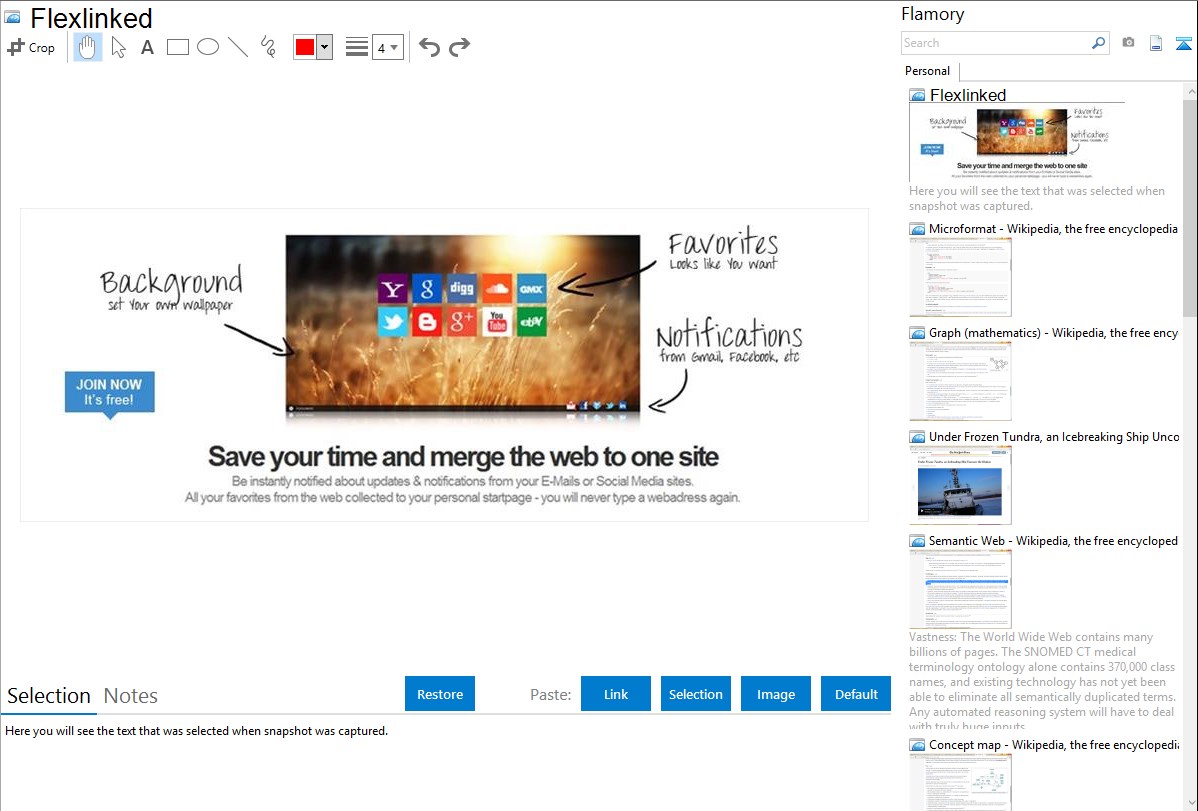Click icon beside Under Frozen Tundra entry

917,437
